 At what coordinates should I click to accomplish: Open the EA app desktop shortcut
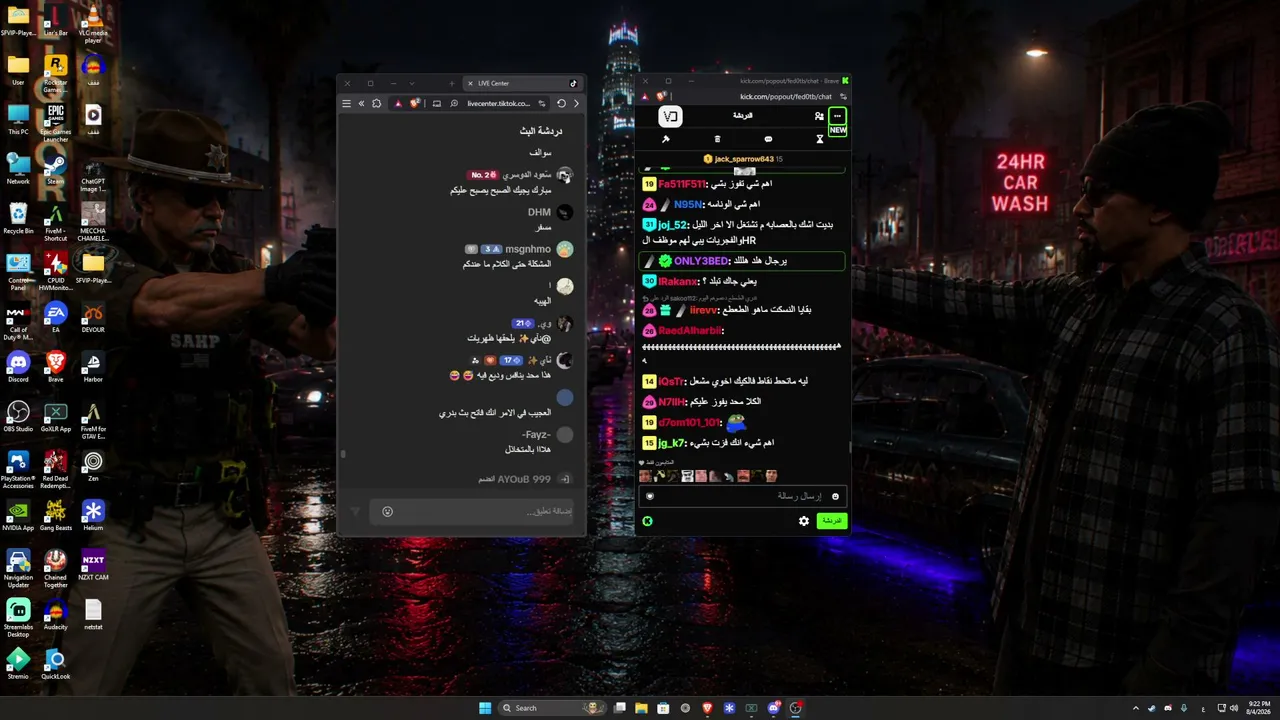point(56,317)
